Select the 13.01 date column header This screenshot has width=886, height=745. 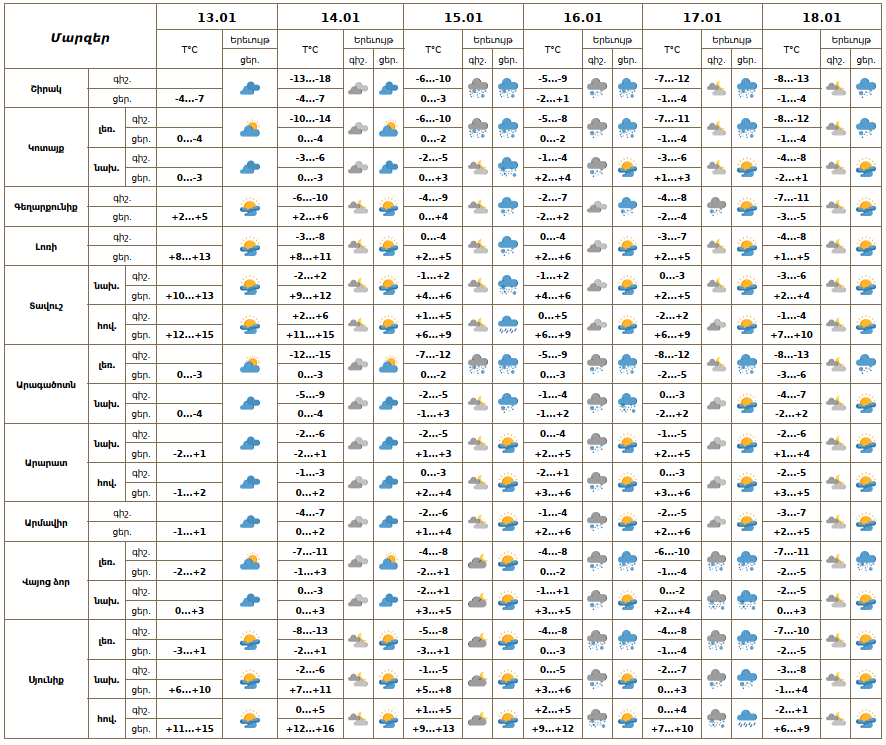click(x=217, y=17)
